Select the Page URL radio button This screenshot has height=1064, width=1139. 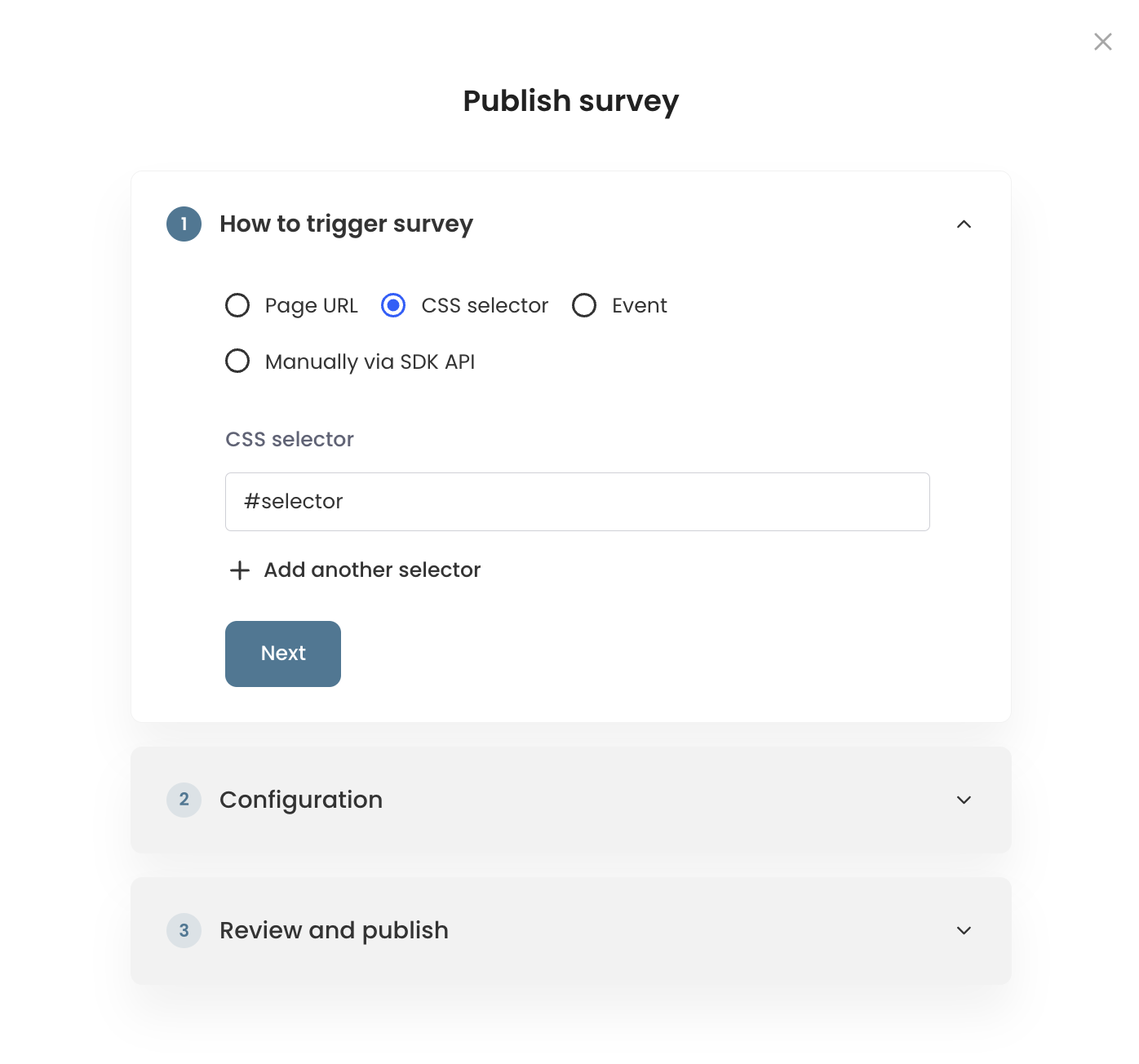click(237, 305)
